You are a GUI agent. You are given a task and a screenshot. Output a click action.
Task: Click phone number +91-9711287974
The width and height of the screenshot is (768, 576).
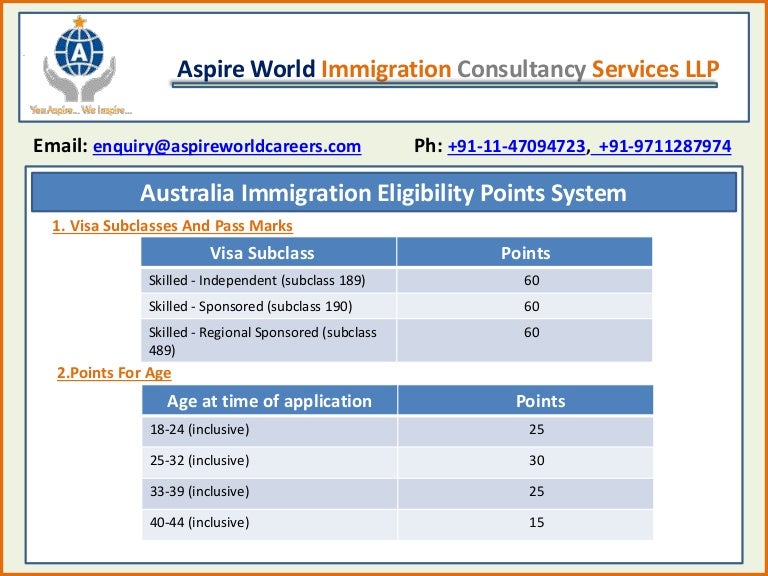coord(665,146)
